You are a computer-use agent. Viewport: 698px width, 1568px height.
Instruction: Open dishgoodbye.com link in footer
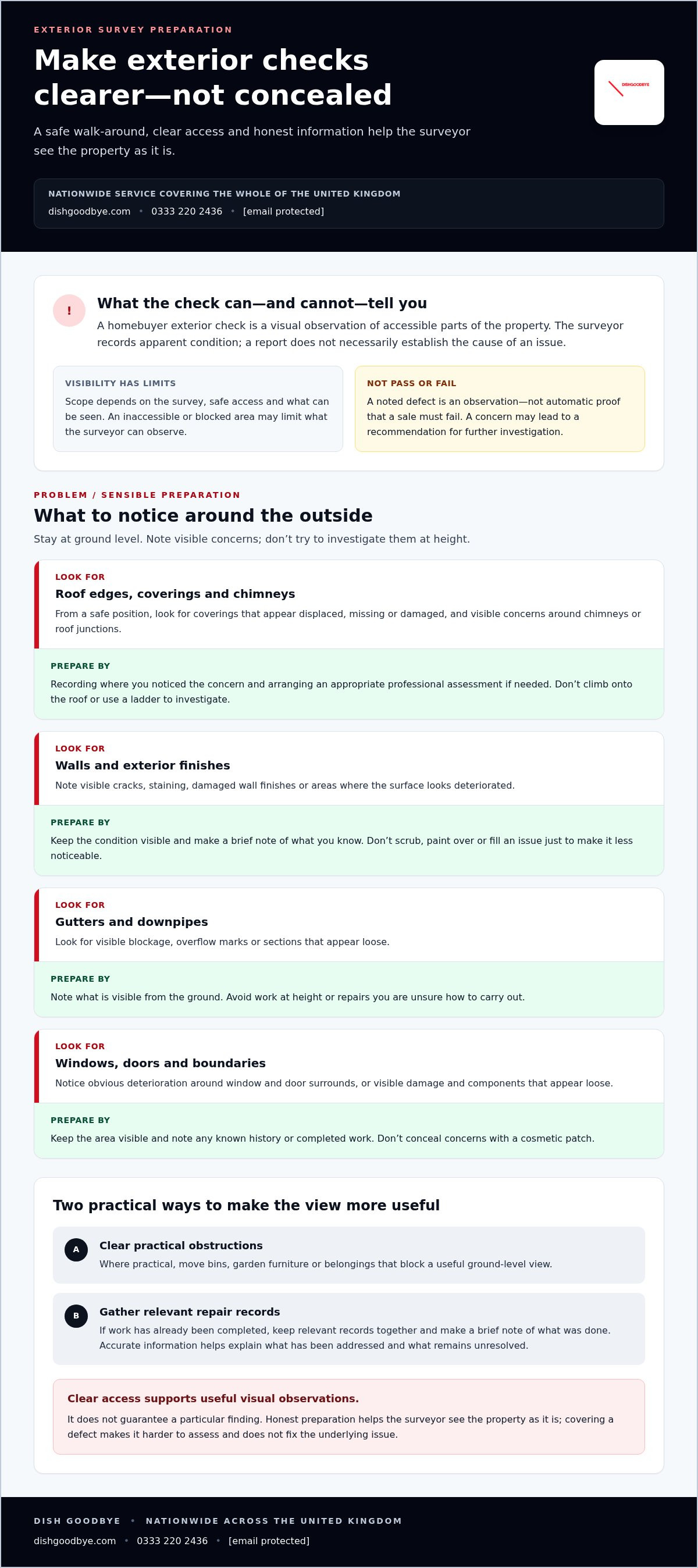tap(75, 1541)
